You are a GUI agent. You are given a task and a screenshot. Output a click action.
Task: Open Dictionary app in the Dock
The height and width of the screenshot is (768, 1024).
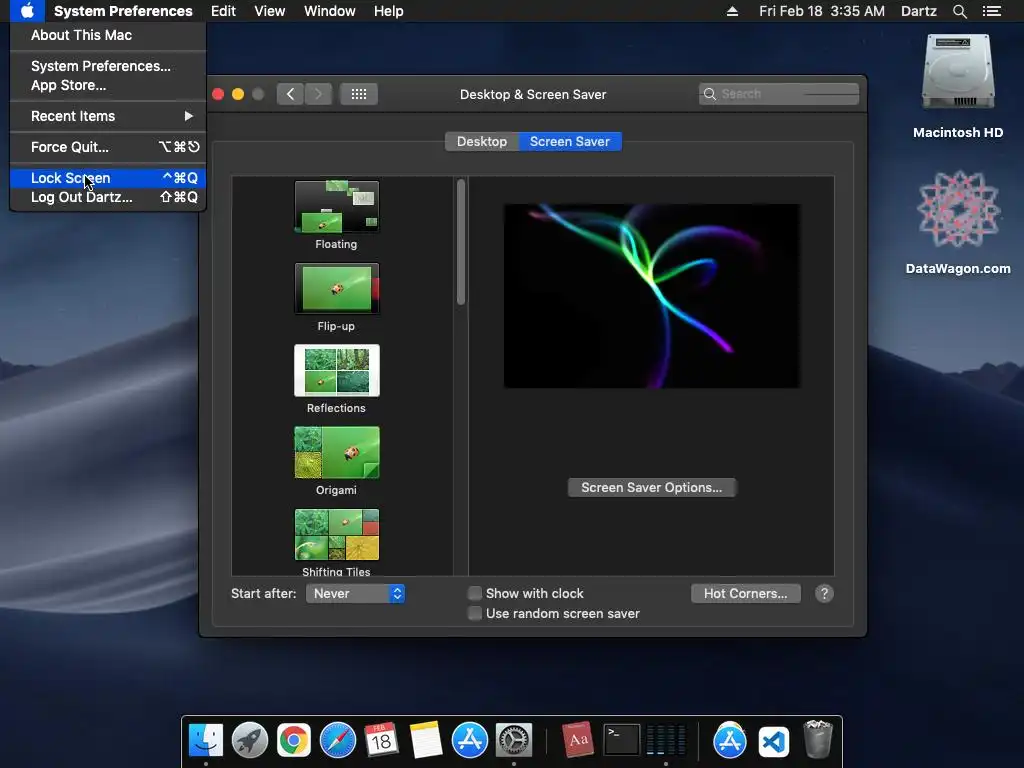[577, 740]
